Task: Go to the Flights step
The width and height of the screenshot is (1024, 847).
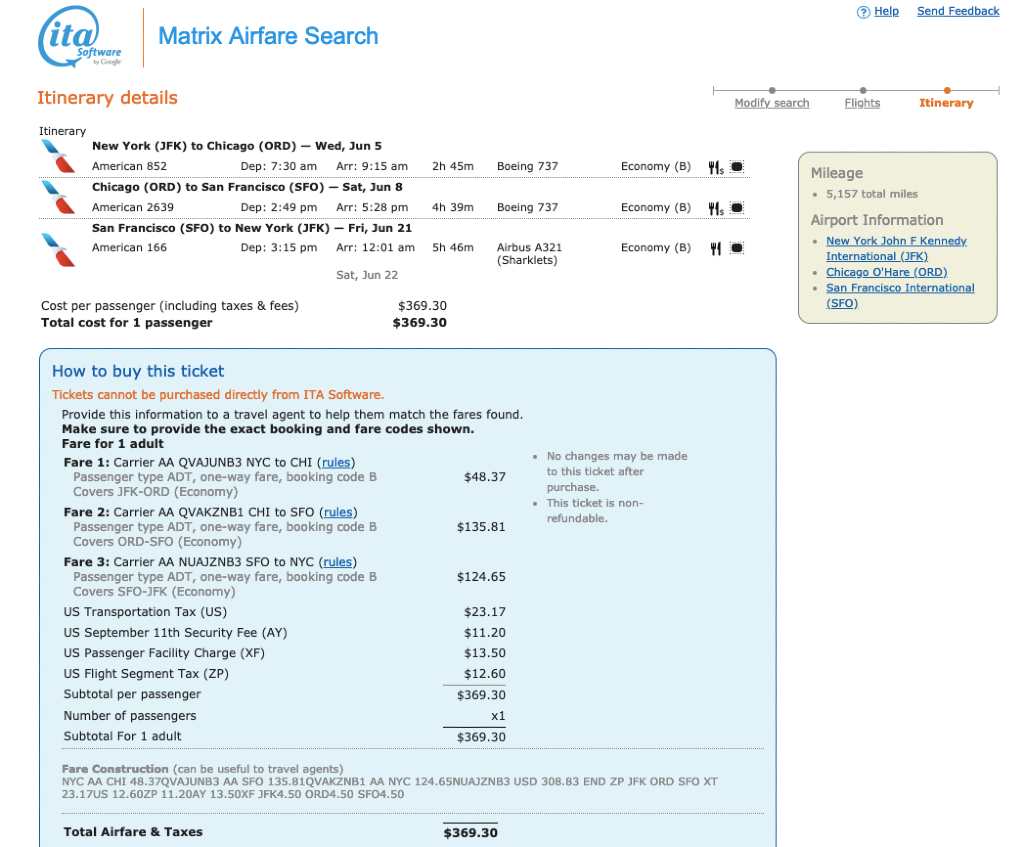Action: tap(862, 103)
